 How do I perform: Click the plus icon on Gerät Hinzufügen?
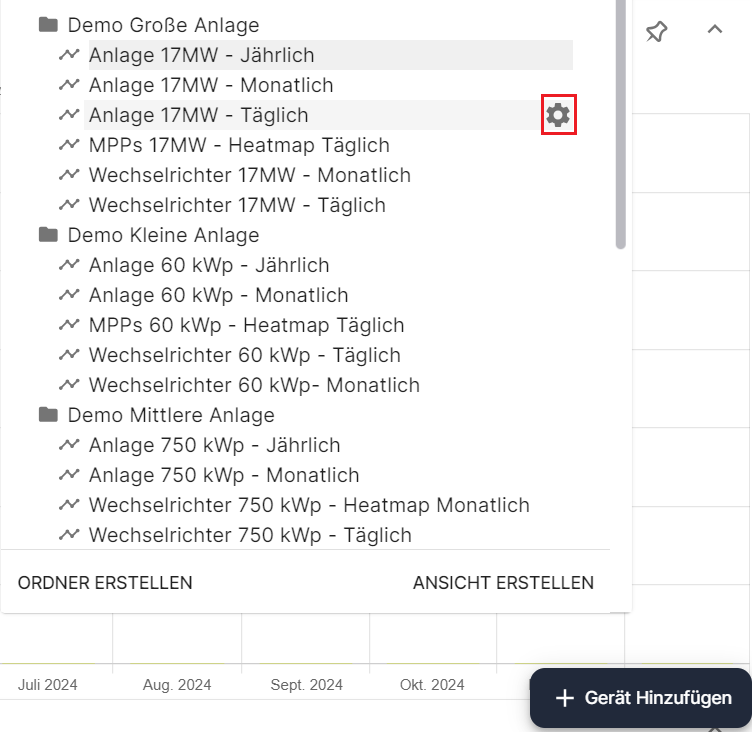[x=565, y=698]
